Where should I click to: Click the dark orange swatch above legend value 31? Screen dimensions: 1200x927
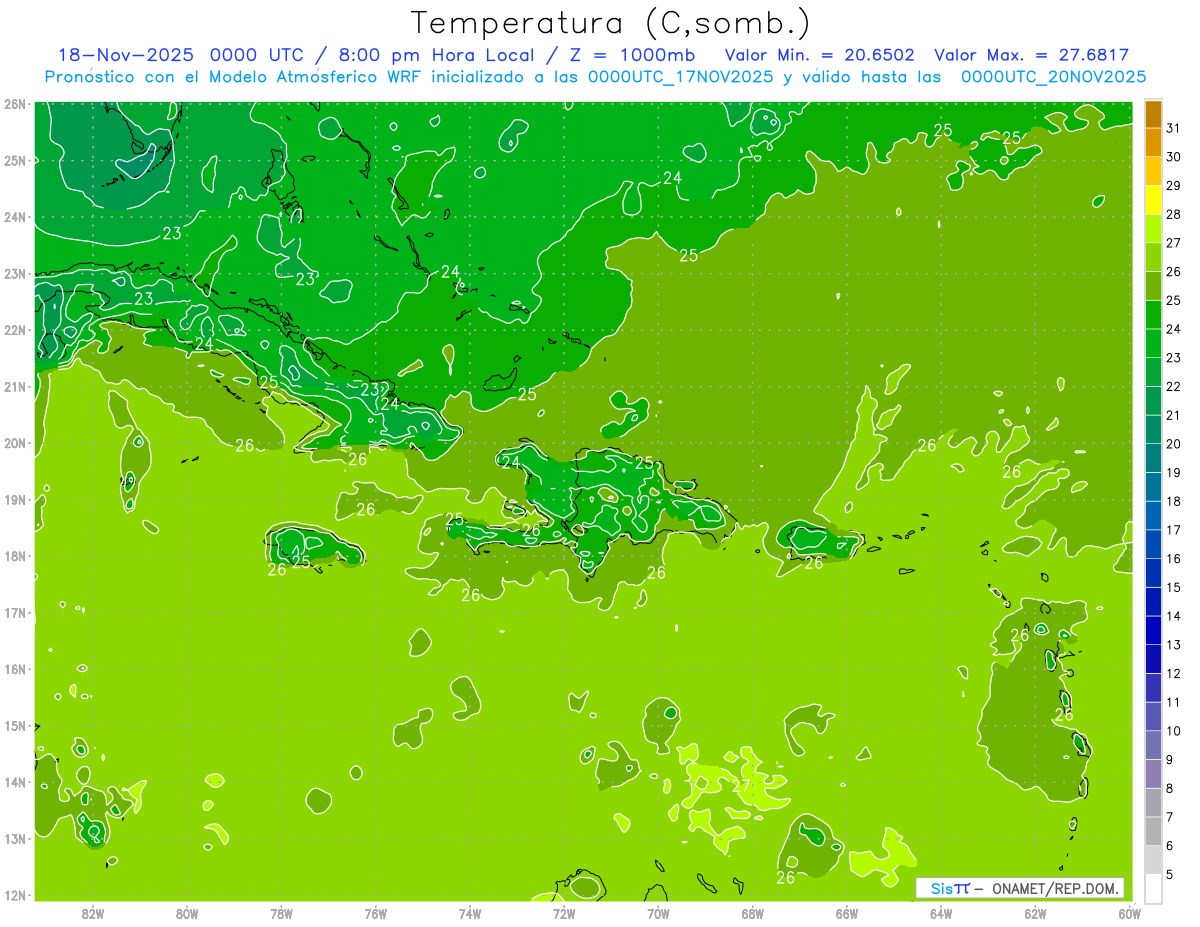pyautogui.click(x=1153, y=115)
